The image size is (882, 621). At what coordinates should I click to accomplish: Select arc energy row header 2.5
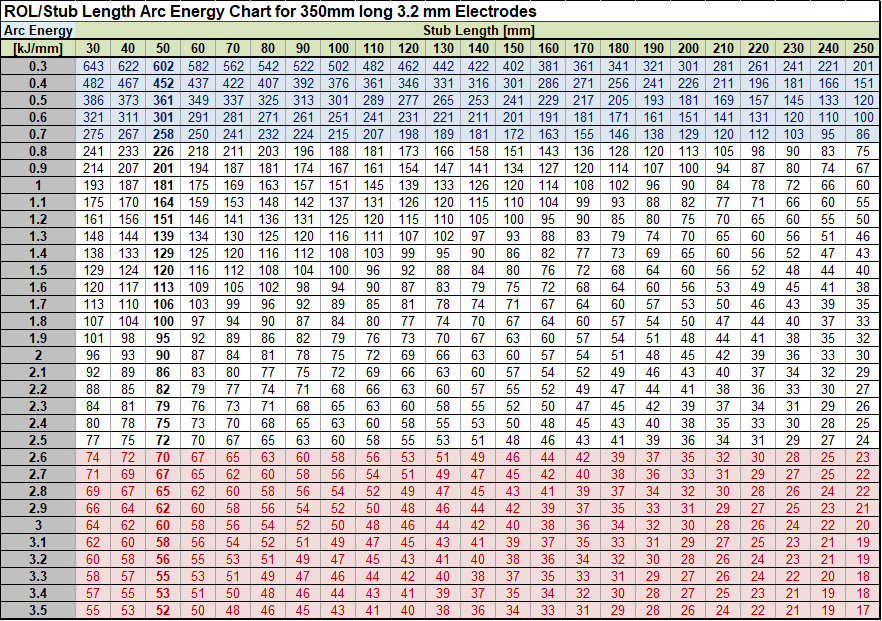38,440
